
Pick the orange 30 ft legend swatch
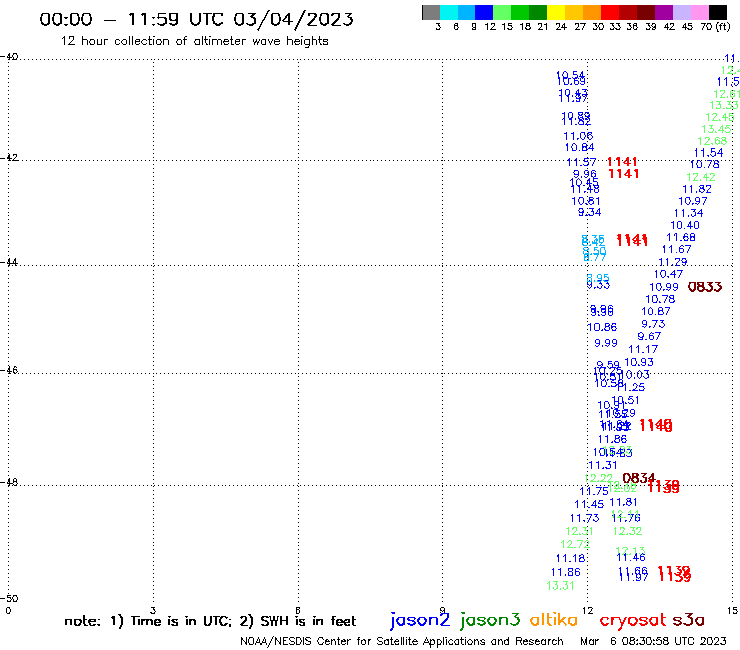coord(592,12)
